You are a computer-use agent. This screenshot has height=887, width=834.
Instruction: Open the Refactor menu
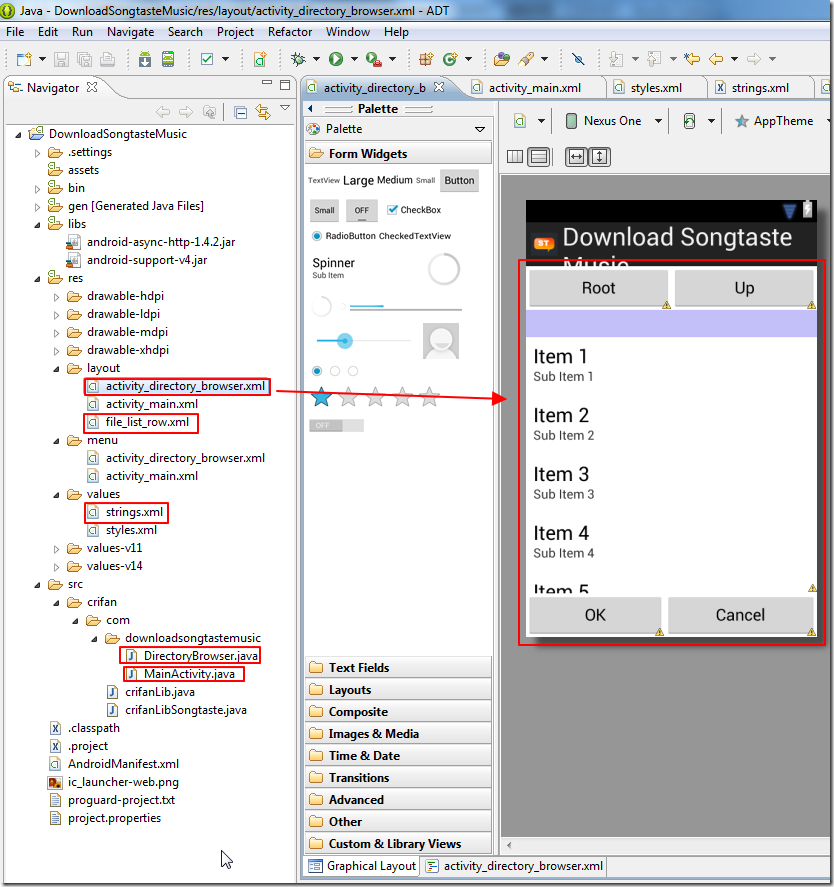[290, 32]
